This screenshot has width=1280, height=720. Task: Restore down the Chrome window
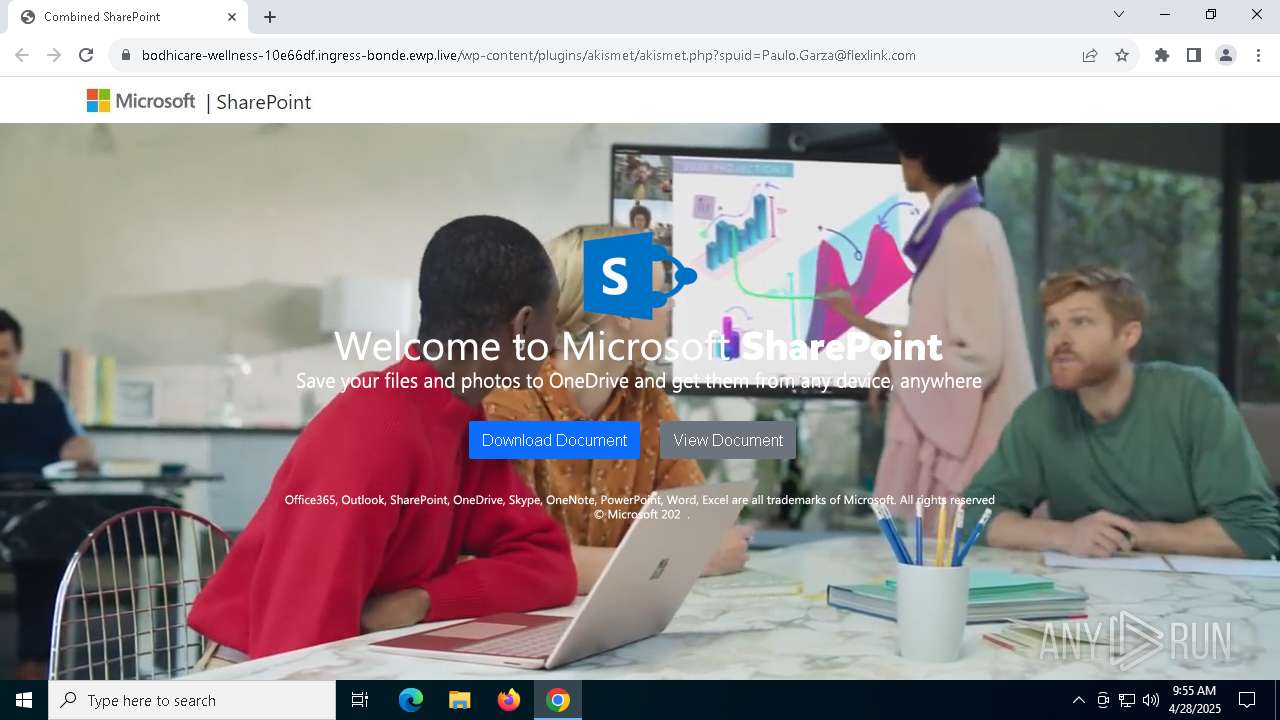[x=1211, y=15]
